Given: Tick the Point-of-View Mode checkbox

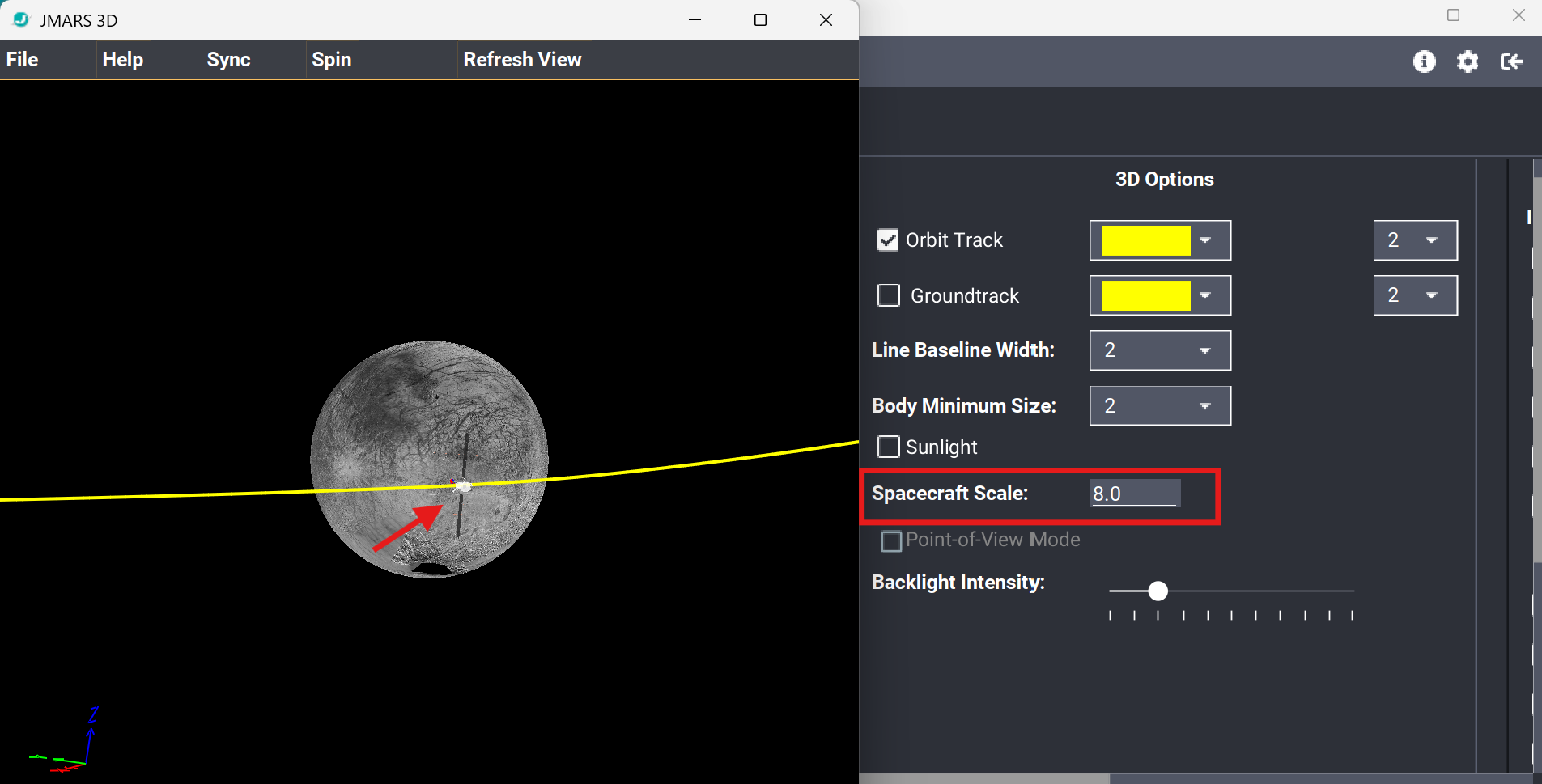Looking at the screenshot, I should tap(891, 541).
